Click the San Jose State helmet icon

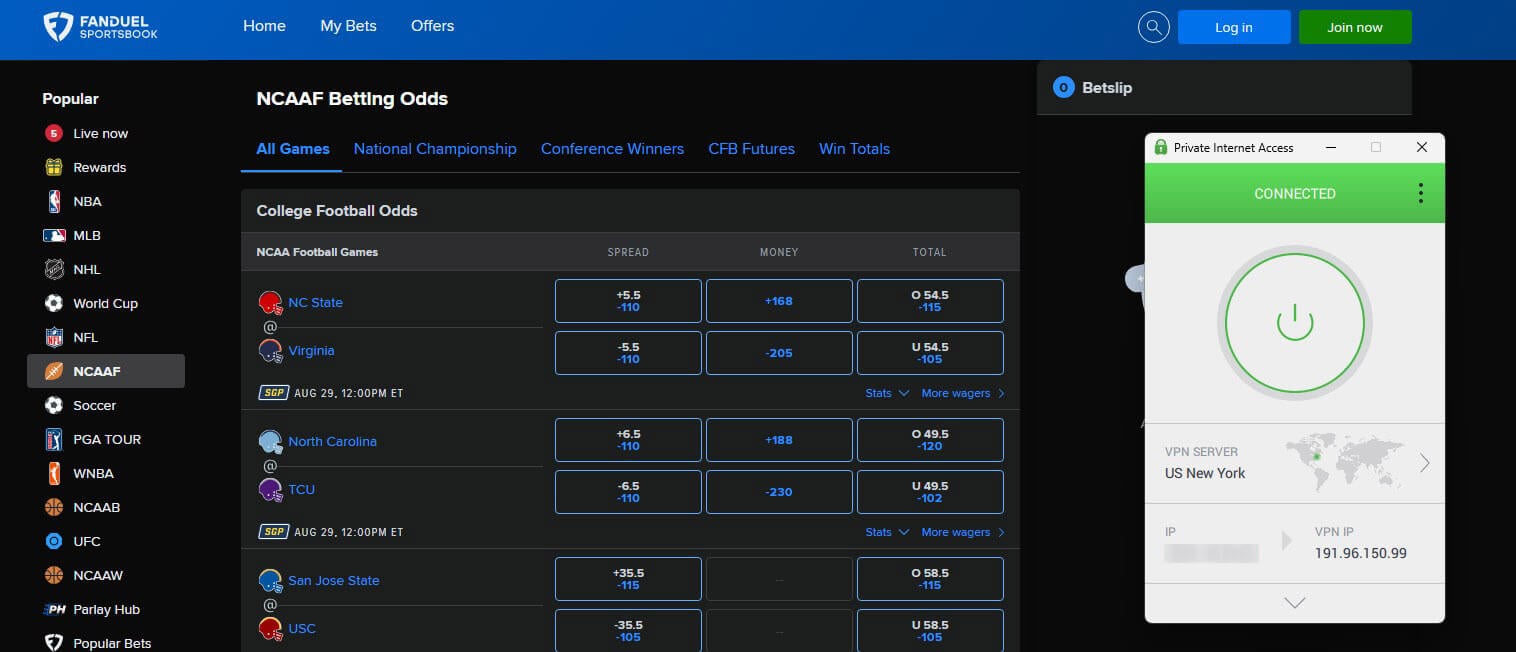[270, 580]
